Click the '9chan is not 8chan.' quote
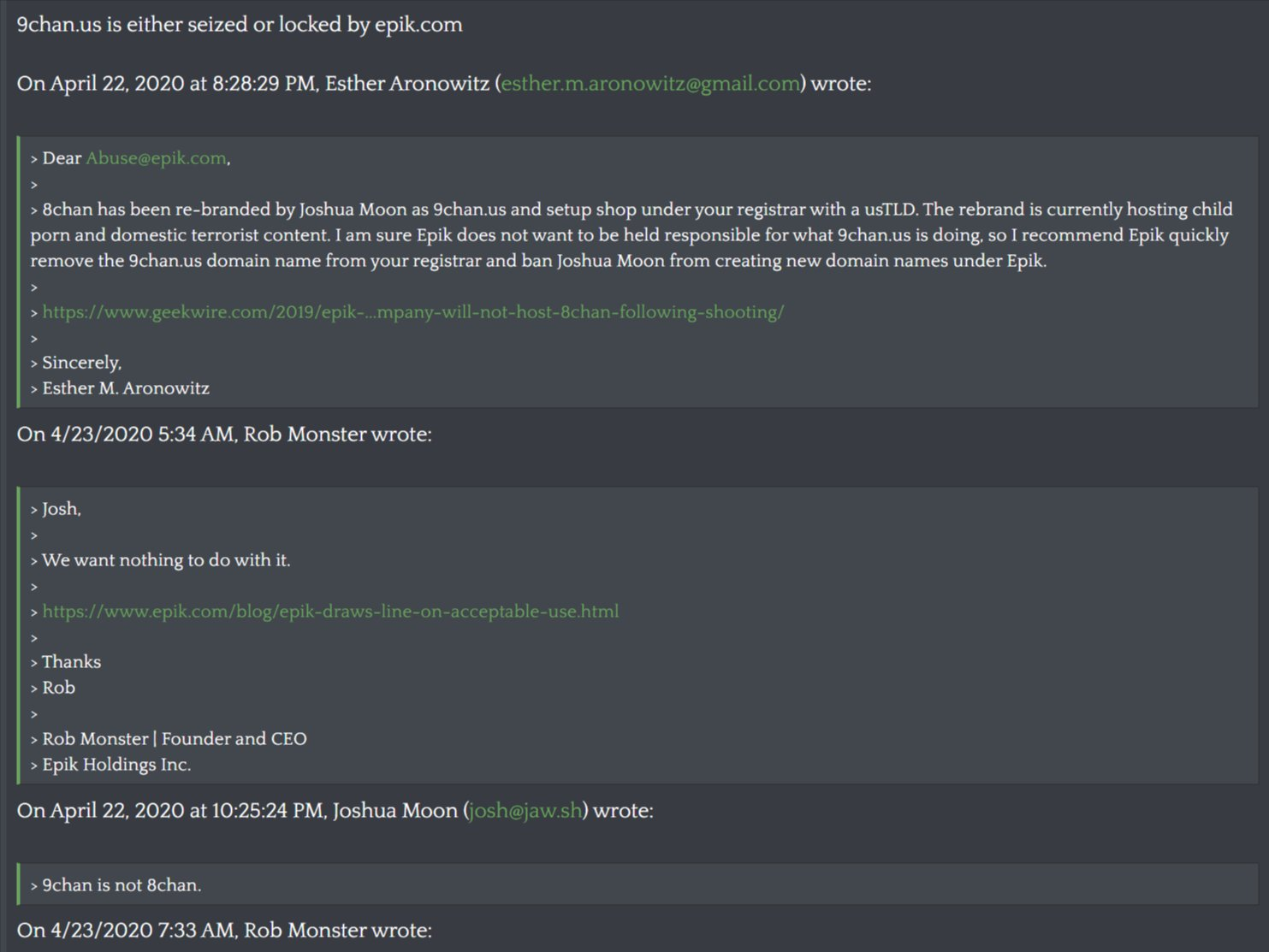This screenshot has height=952, width=1269. (x=116, y=885)
